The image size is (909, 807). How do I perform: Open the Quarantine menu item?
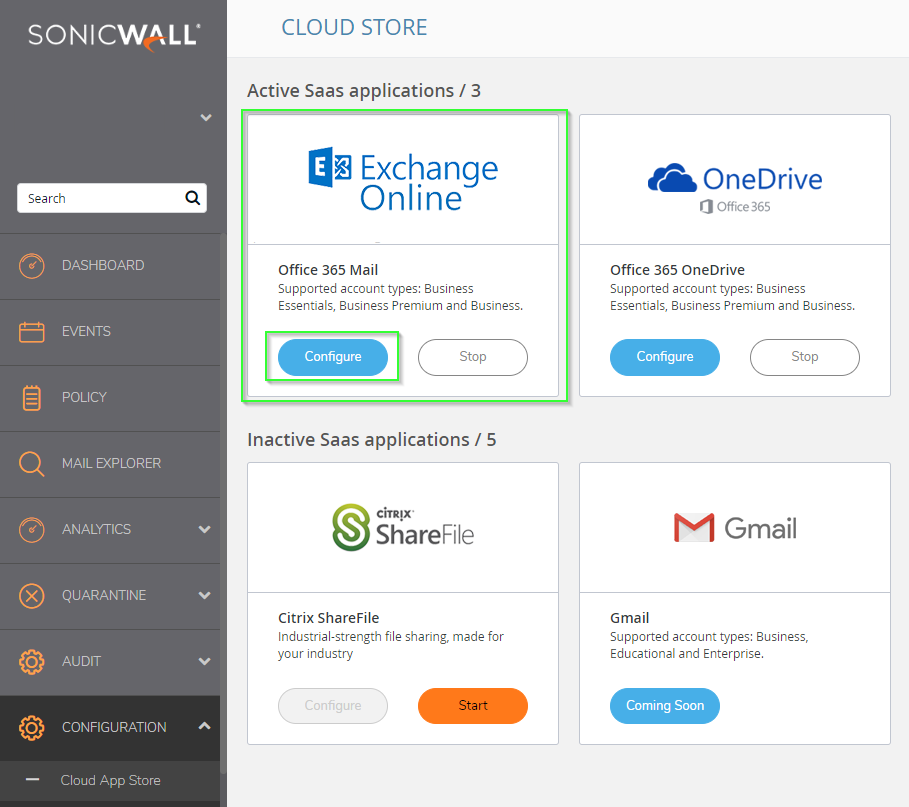tap(110, 596)
